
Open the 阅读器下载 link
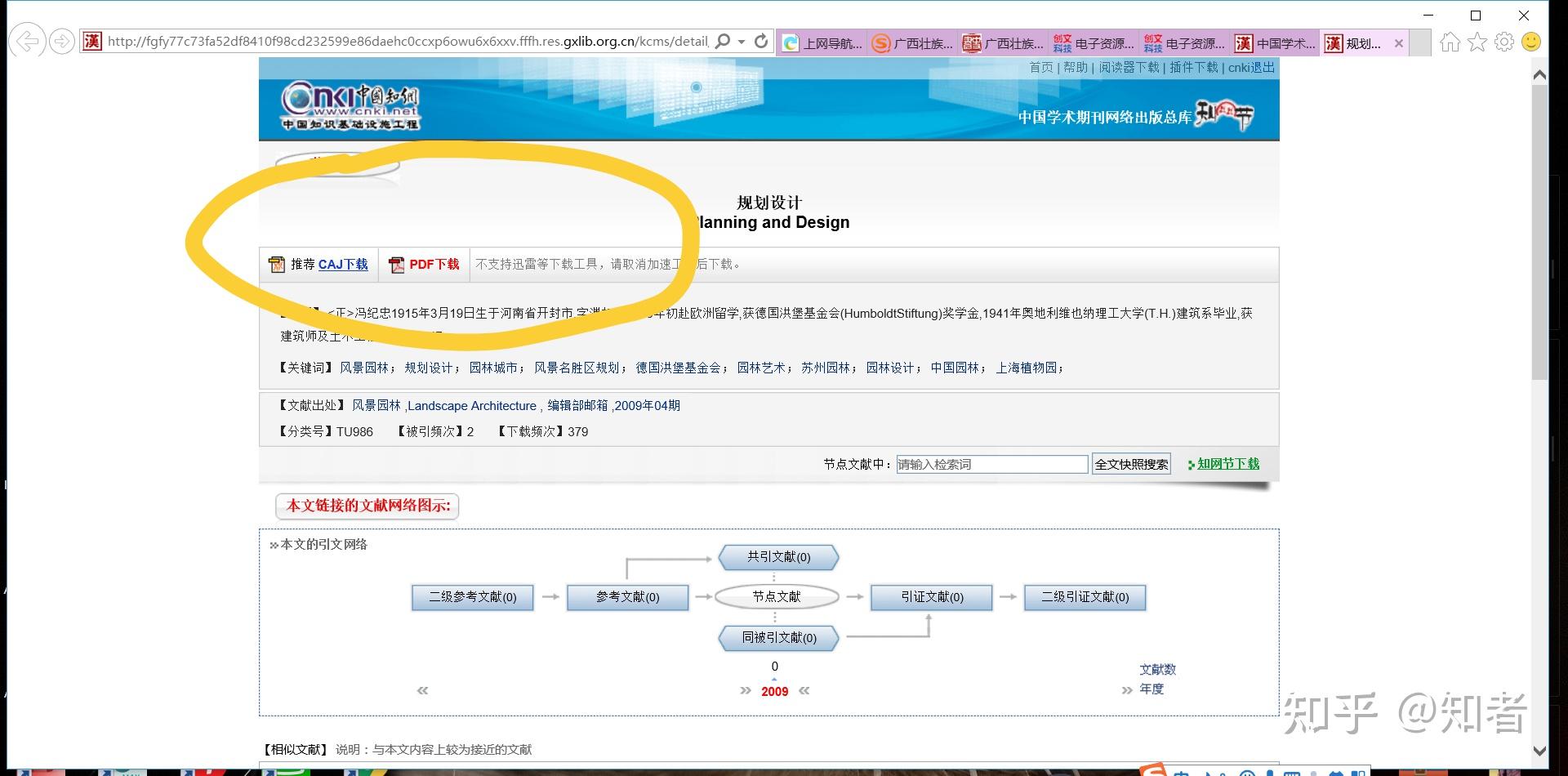(x=1129, y=68)
